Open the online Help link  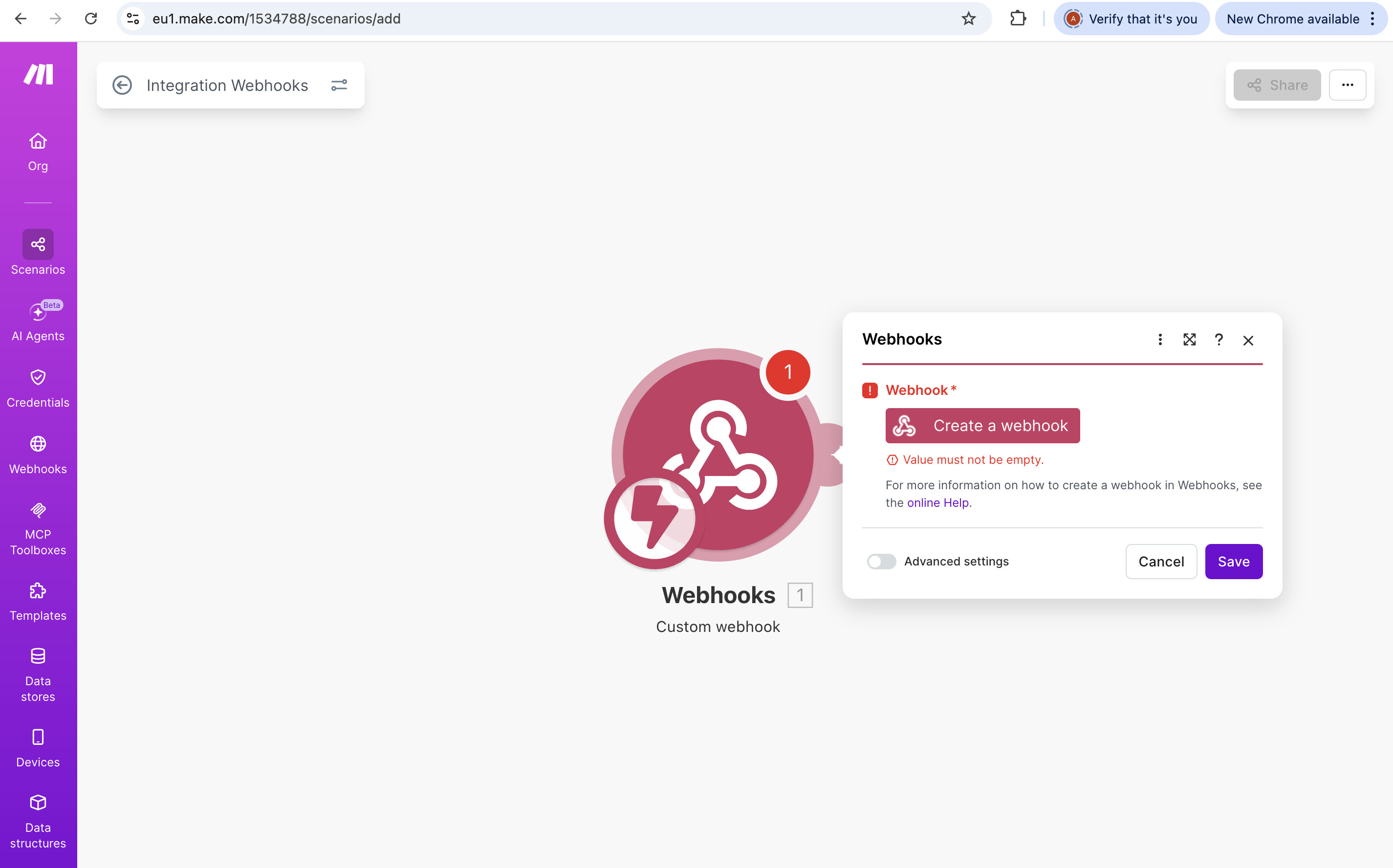pyautogui.click(x=938, y=503)
